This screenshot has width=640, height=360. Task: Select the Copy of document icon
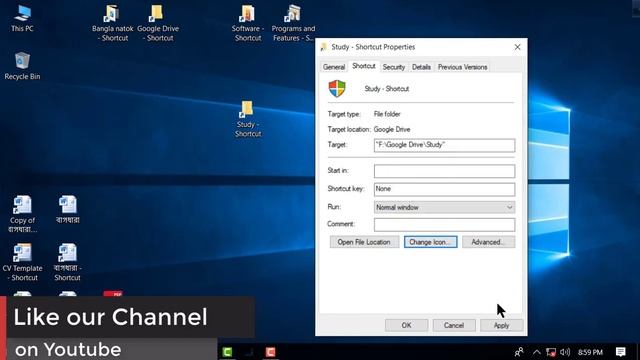[x=22, y=214]
